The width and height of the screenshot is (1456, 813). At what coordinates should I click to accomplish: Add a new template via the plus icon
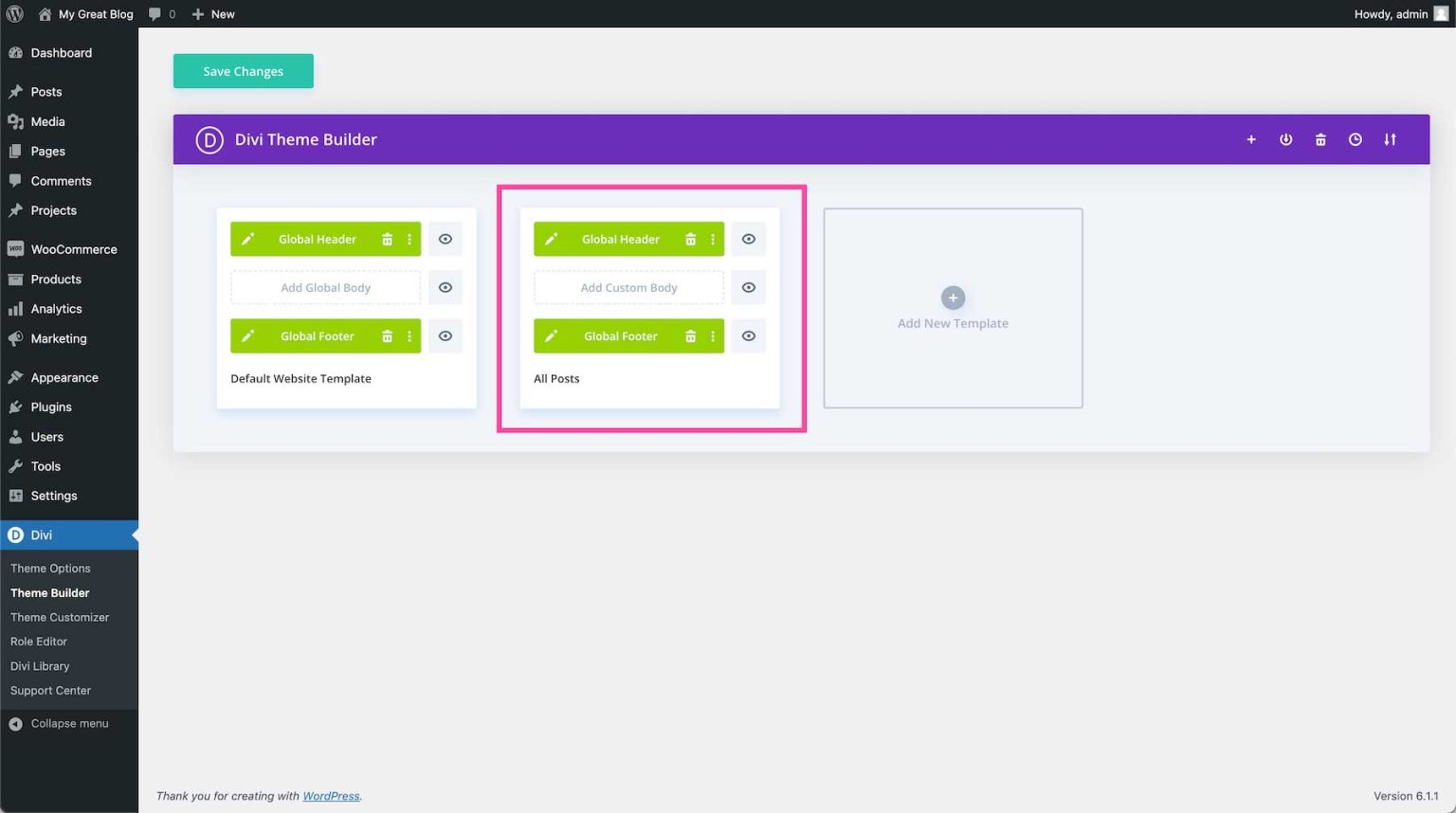coord(1251,139)
